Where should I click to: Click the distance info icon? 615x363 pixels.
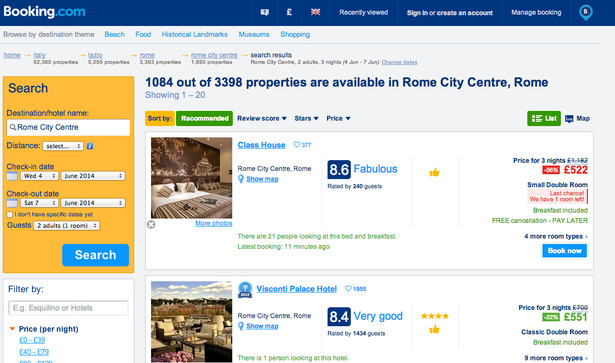coord(90,146)
